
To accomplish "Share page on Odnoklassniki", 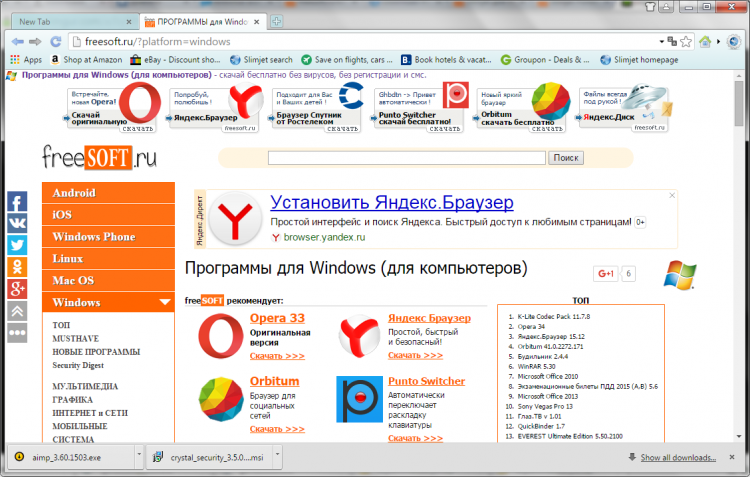I will pos(17,267).
